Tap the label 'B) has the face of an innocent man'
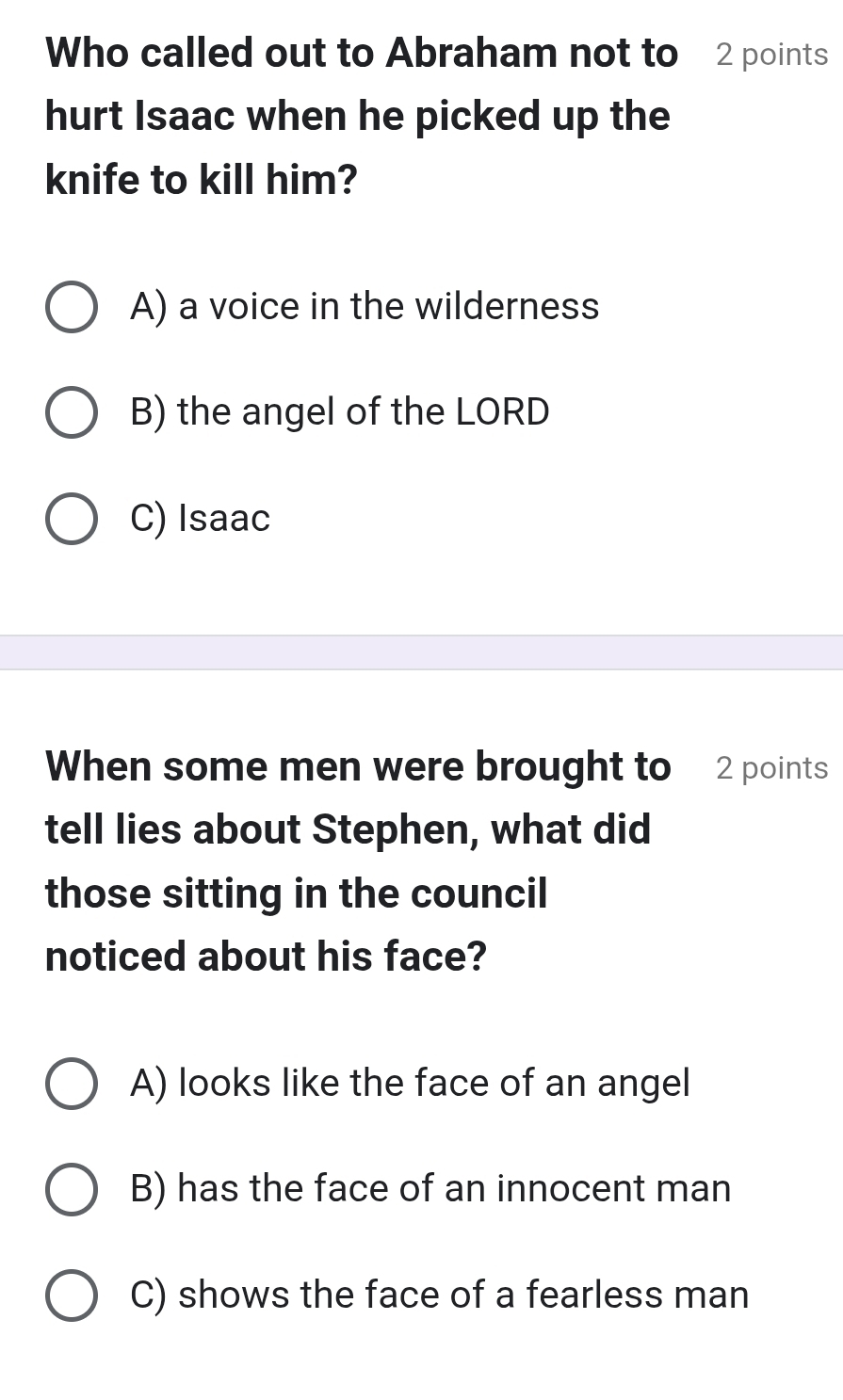 430,1189
